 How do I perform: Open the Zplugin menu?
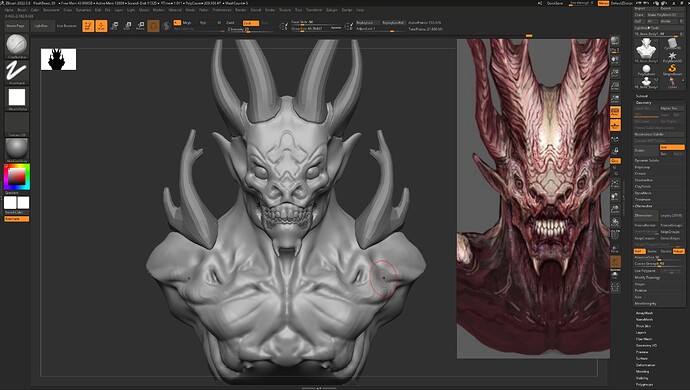click(332, 10)
